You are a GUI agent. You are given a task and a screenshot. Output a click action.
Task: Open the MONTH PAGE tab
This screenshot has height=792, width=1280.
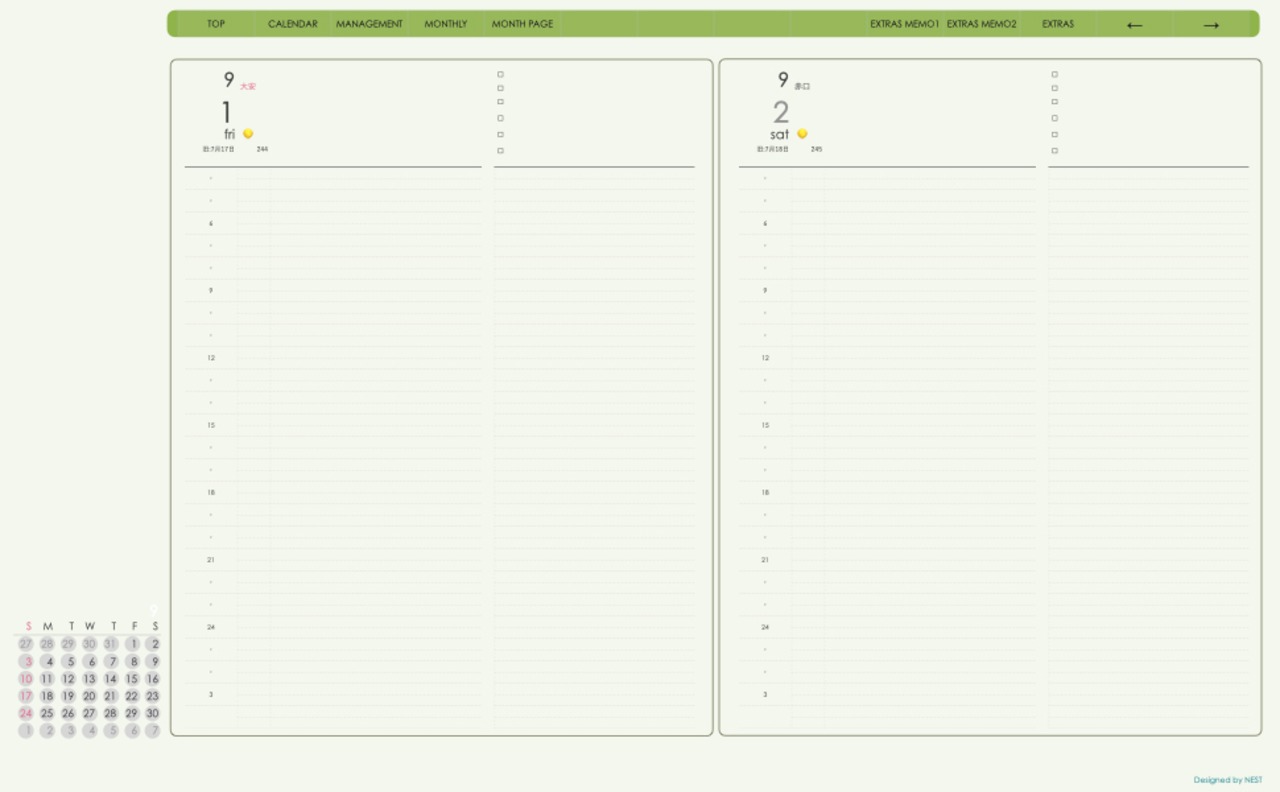[522, 24]
